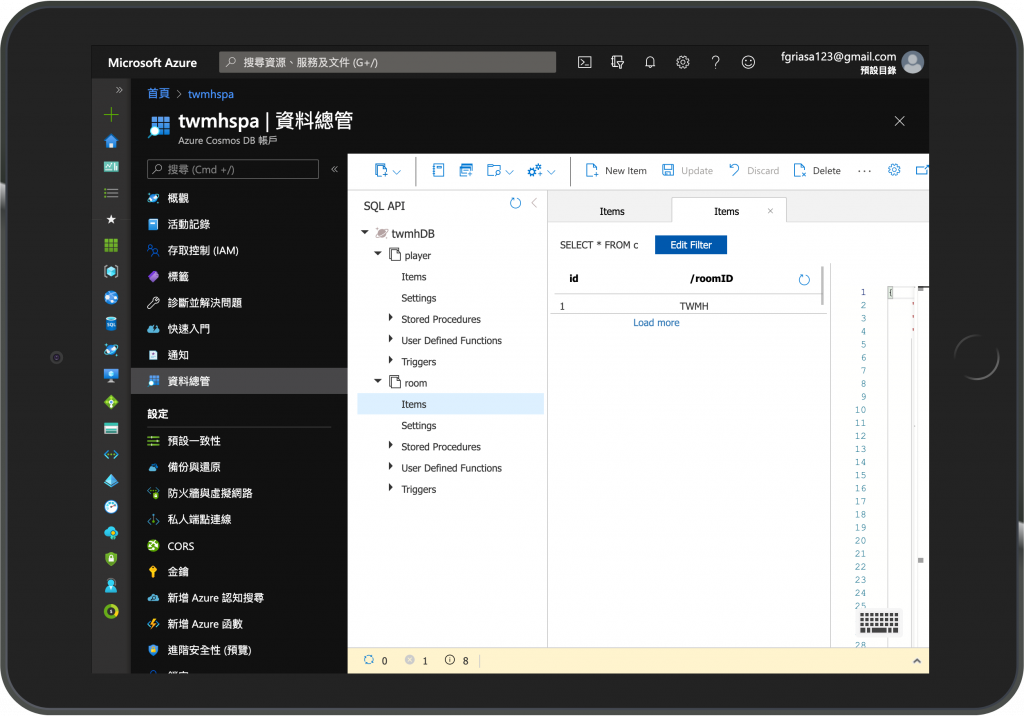Image resolution: width=1024 pixels, height=716 pixels.
Task: Click the Discard button
Action: coord(754,171)
